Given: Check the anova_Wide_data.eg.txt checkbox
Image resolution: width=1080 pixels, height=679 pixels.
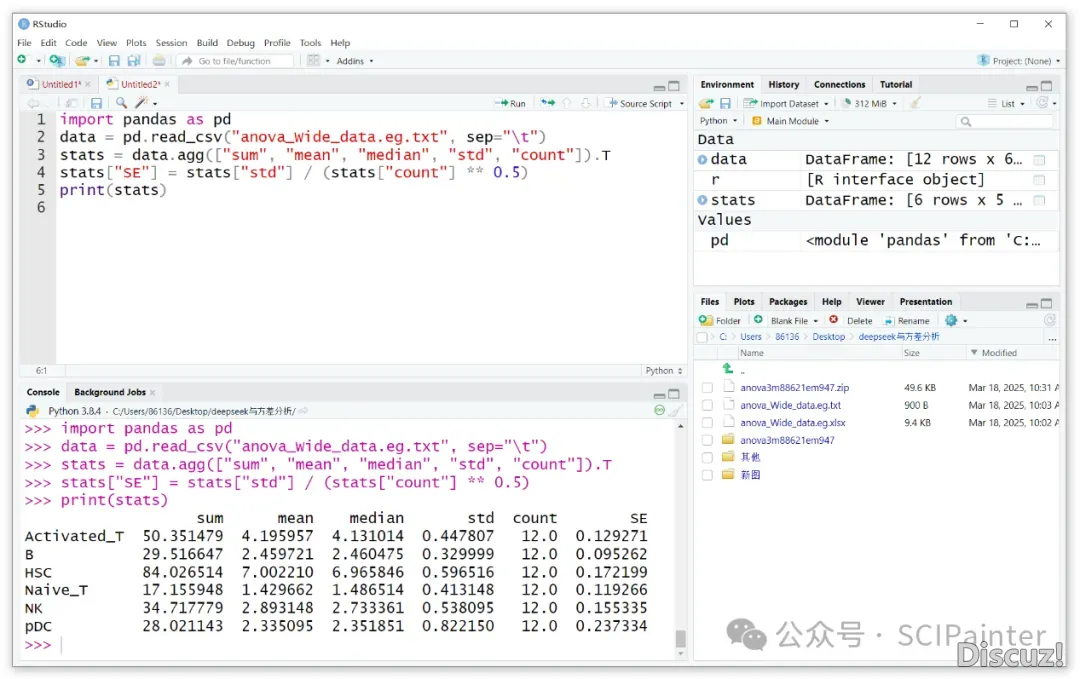Looking at the screenshot, I should tap(707, 405).
